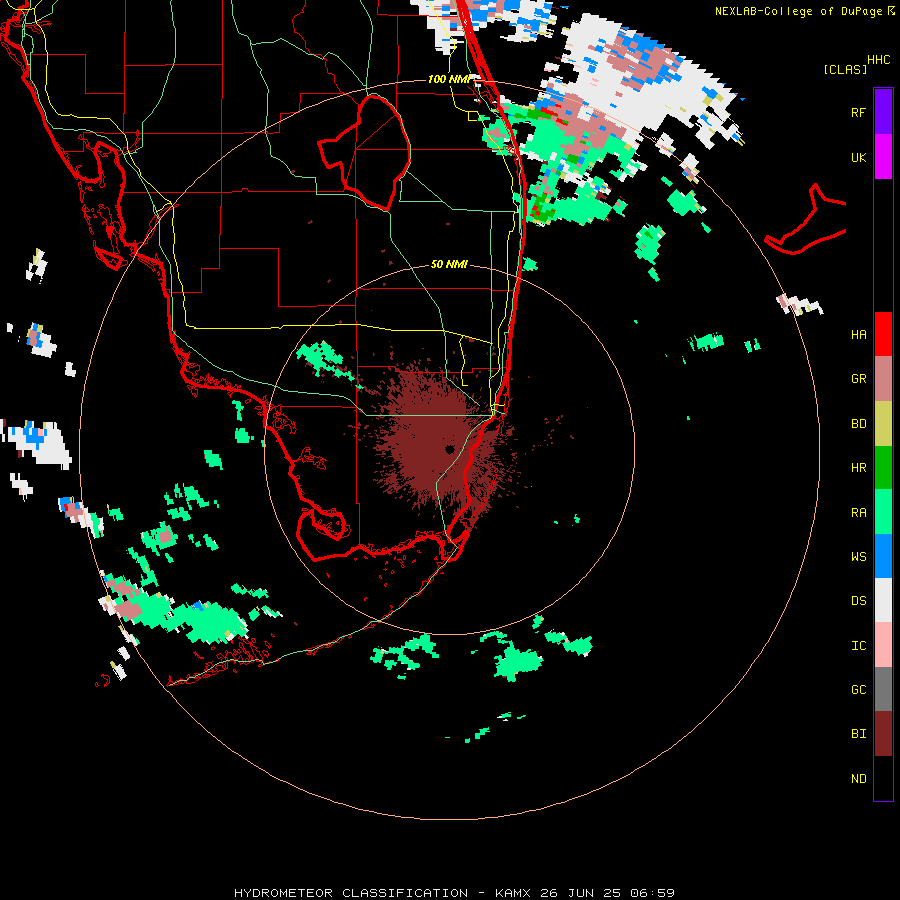Click the HHC product label

[x=879, y=60]
